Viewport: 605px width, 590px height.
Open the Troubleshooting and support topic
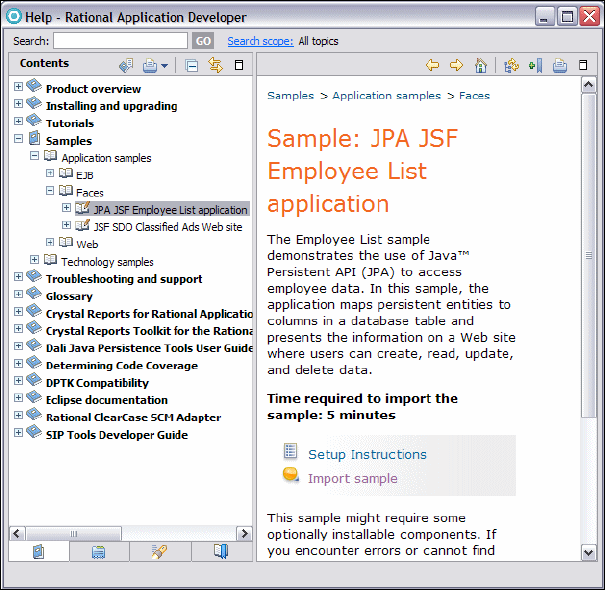click(124, 279)
